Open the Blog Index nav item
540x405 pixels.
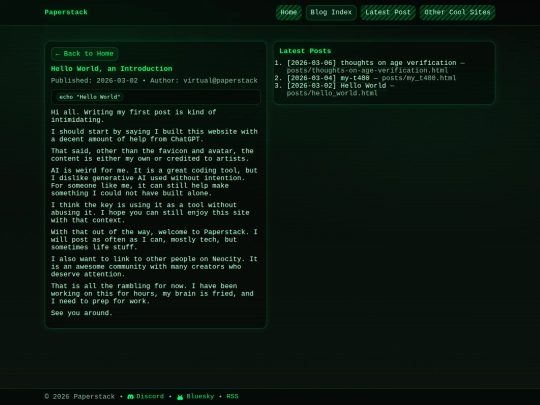[x=331, y=13]
